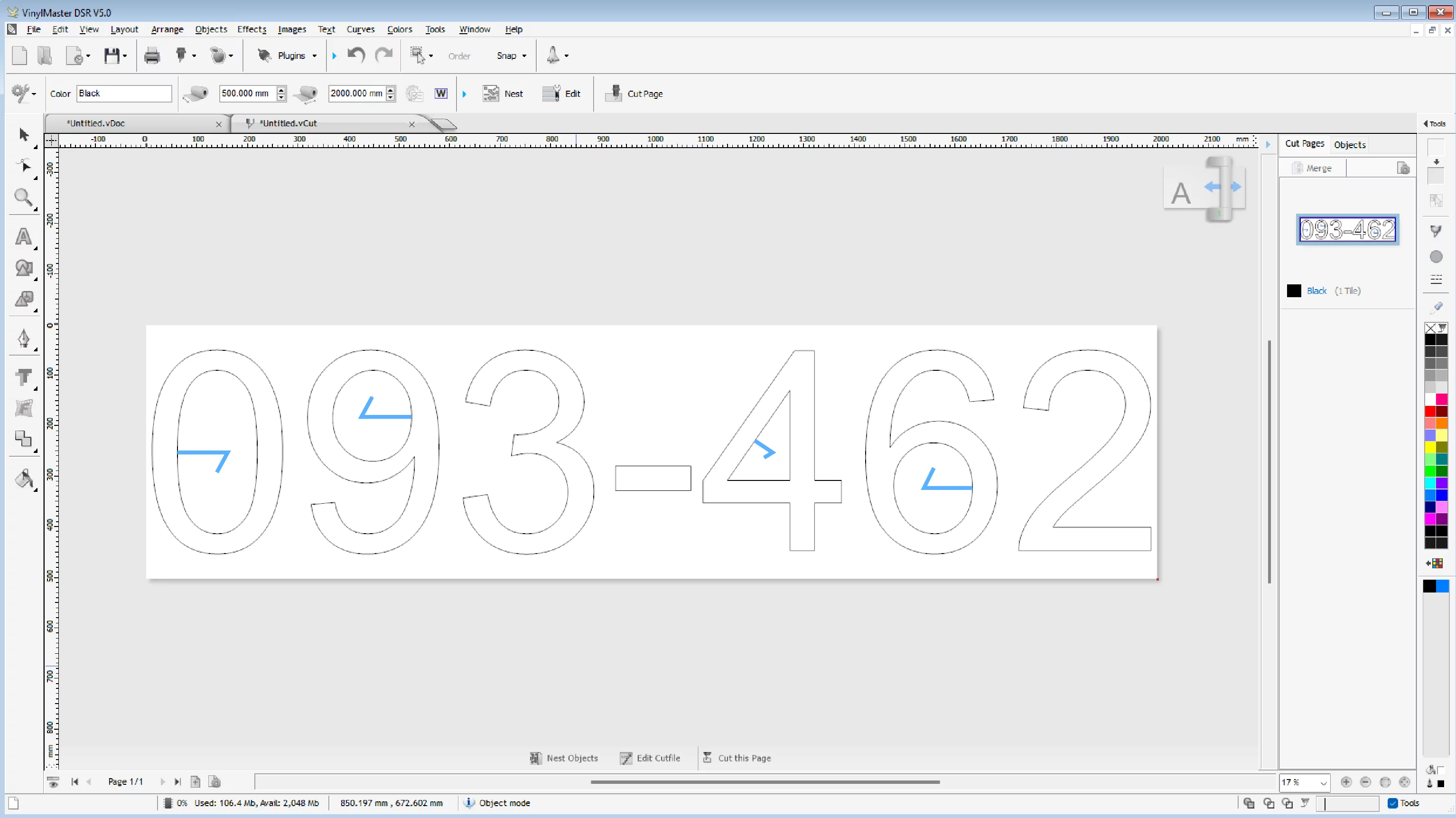The width and height of the screenshot is (1456, 818).
Task: Switch to the Objects panel tab
Action: 1350,145
